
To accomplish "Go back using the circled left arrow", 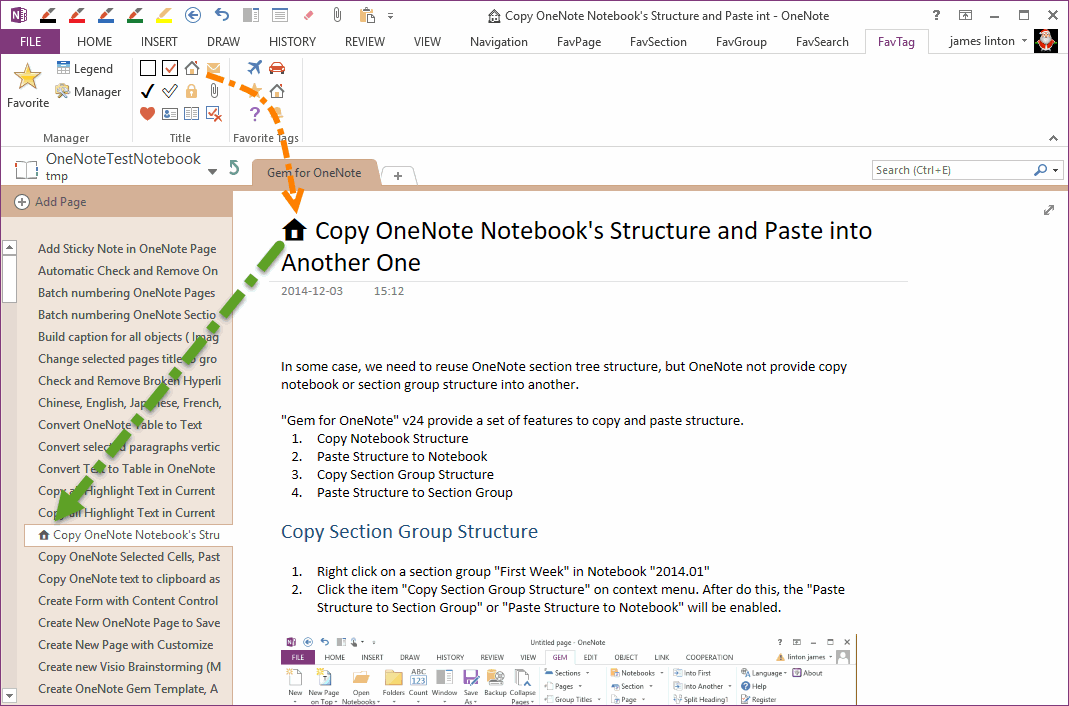I will click(193, 14).
